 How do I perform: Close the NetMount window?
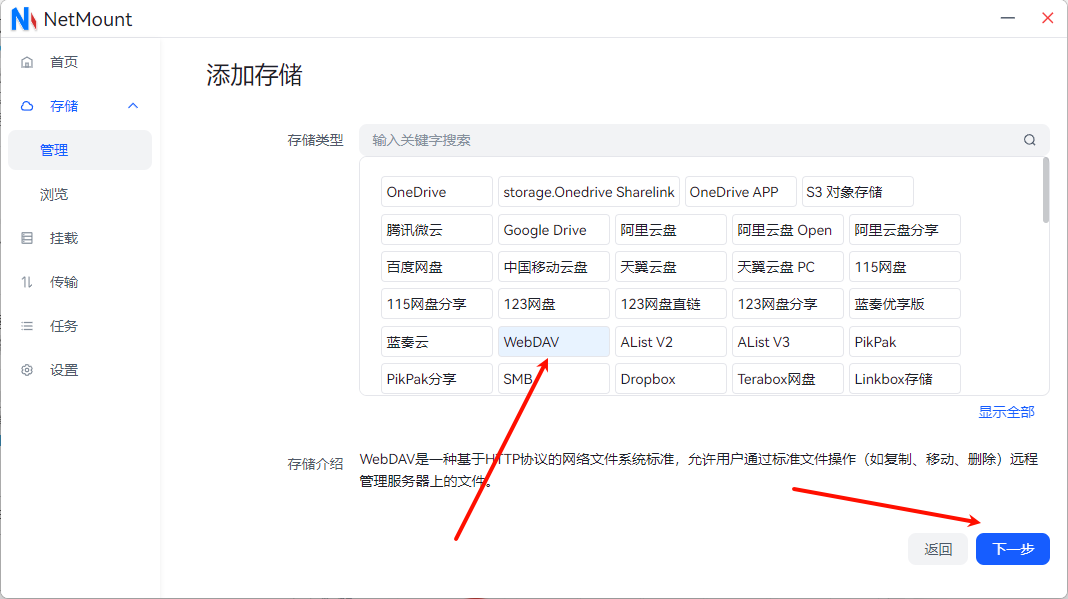click(1048, 18)
